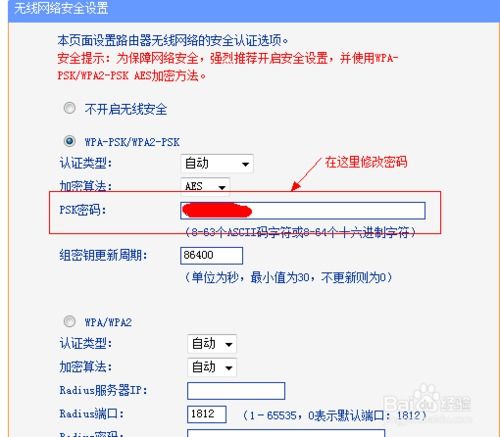Select the Radius端口 field with 1812
The image size is (500, 437).
pyautogui.click(x=207, y=414)
